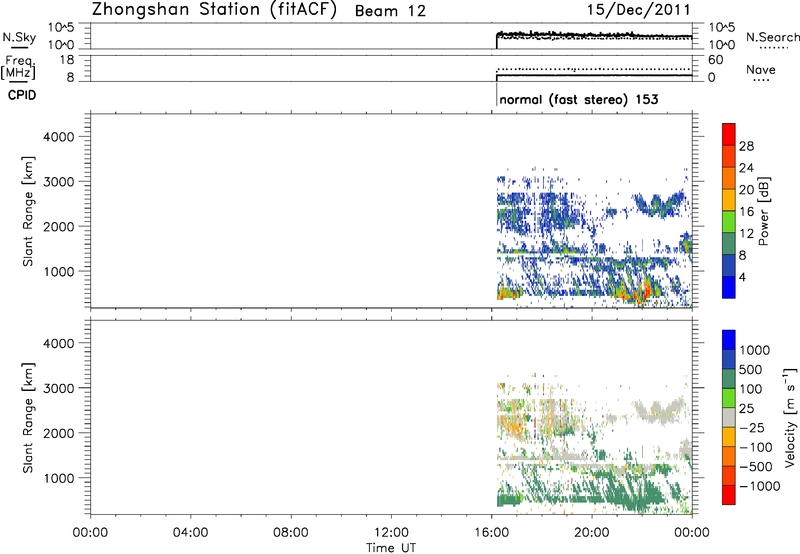Click the 'Time UT' axis label
Image resolution: width=800 pixels, height=554 pixels.
(391, 548)
